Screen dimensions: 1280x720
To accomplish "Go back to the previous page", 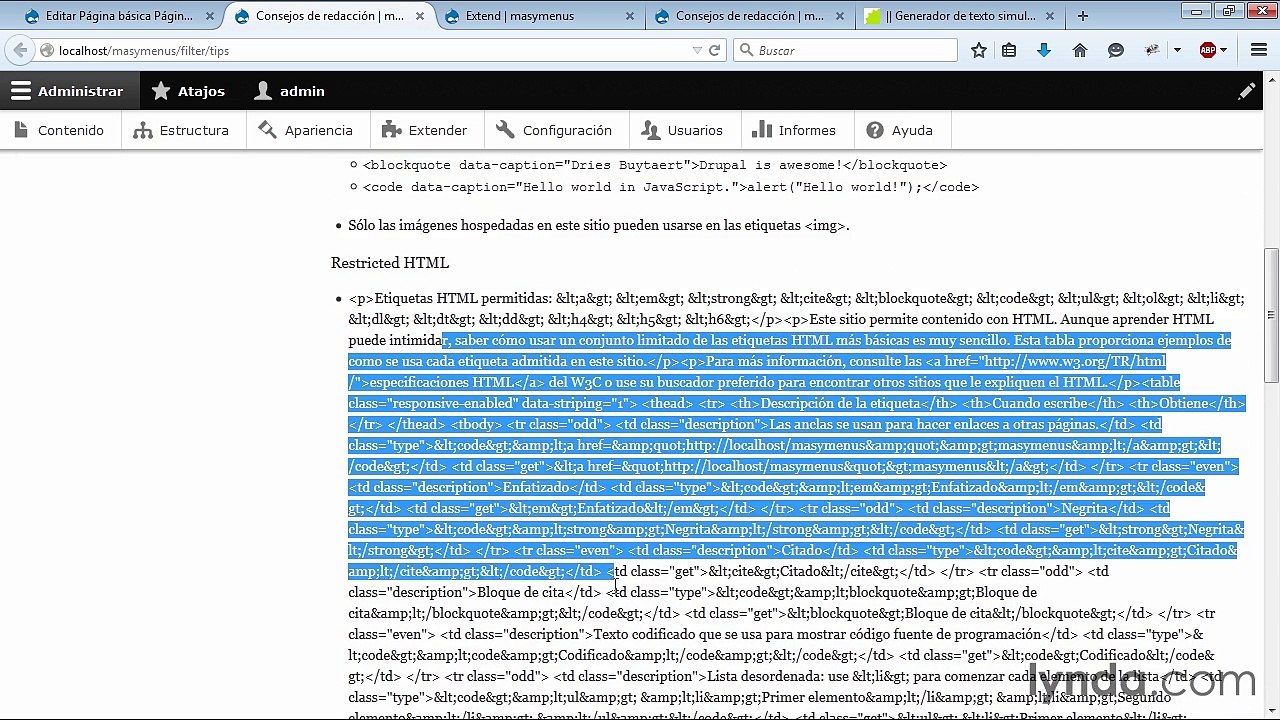I will pyautogui.click(x=20, y=50).
